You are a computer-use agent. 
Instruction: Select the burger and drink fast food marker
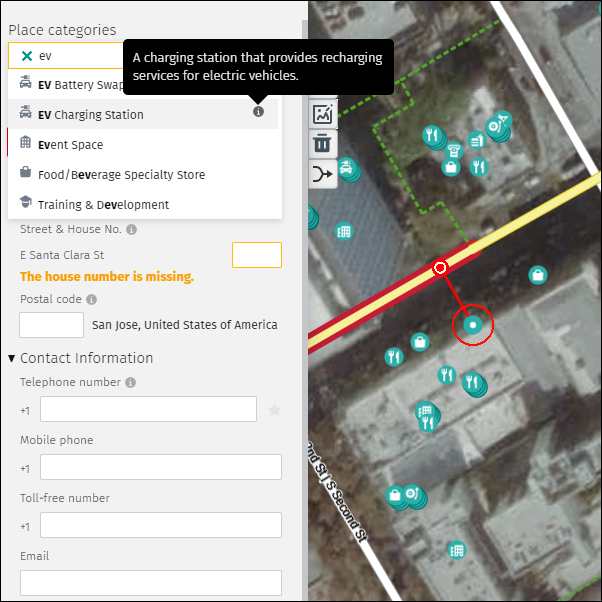(476, 140)
